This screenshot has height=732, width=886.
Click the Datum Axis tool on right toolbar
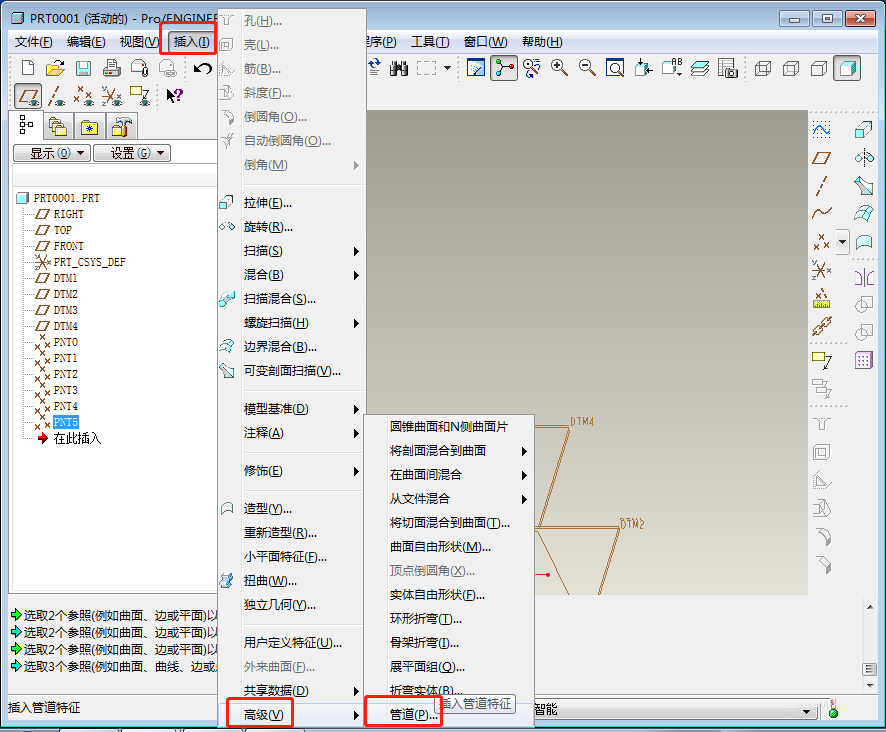[x=822, y=186]
